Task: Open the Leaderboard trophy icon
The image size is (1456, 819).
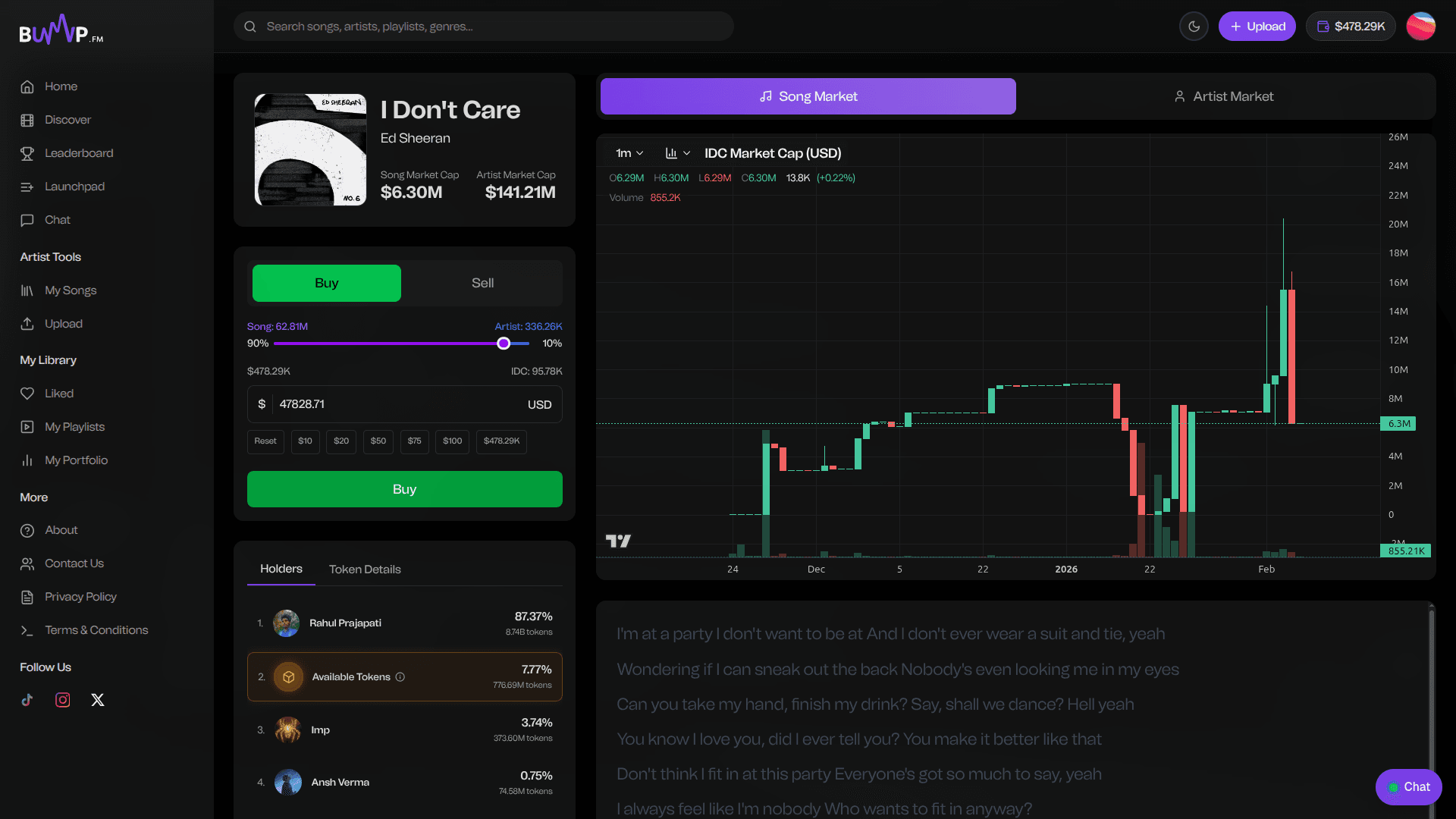Action: 27,153
